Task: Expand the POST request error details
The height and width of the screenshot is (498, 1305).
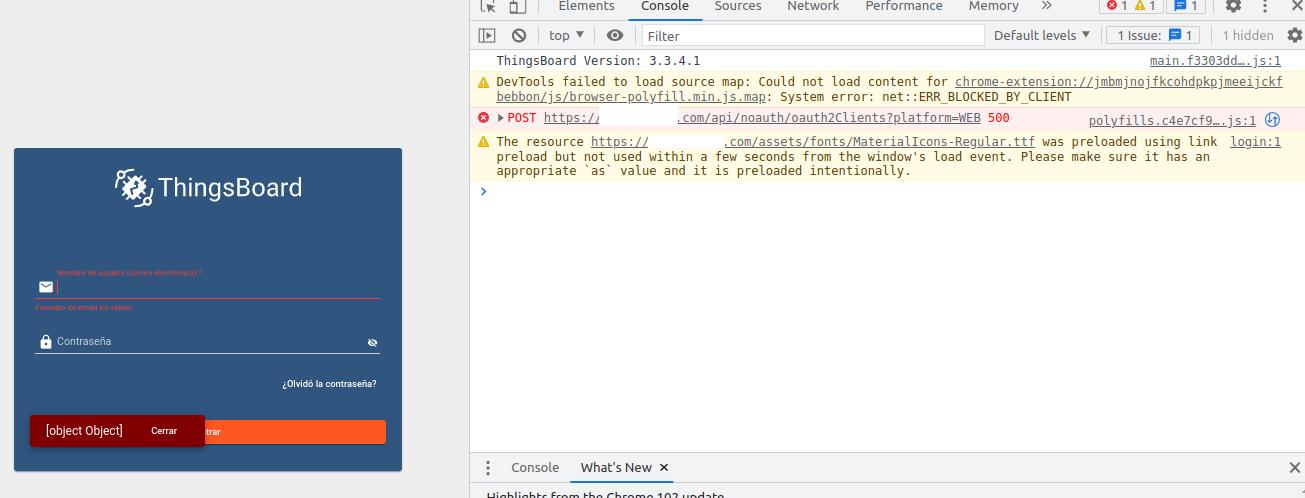Action: coord(501,118)
